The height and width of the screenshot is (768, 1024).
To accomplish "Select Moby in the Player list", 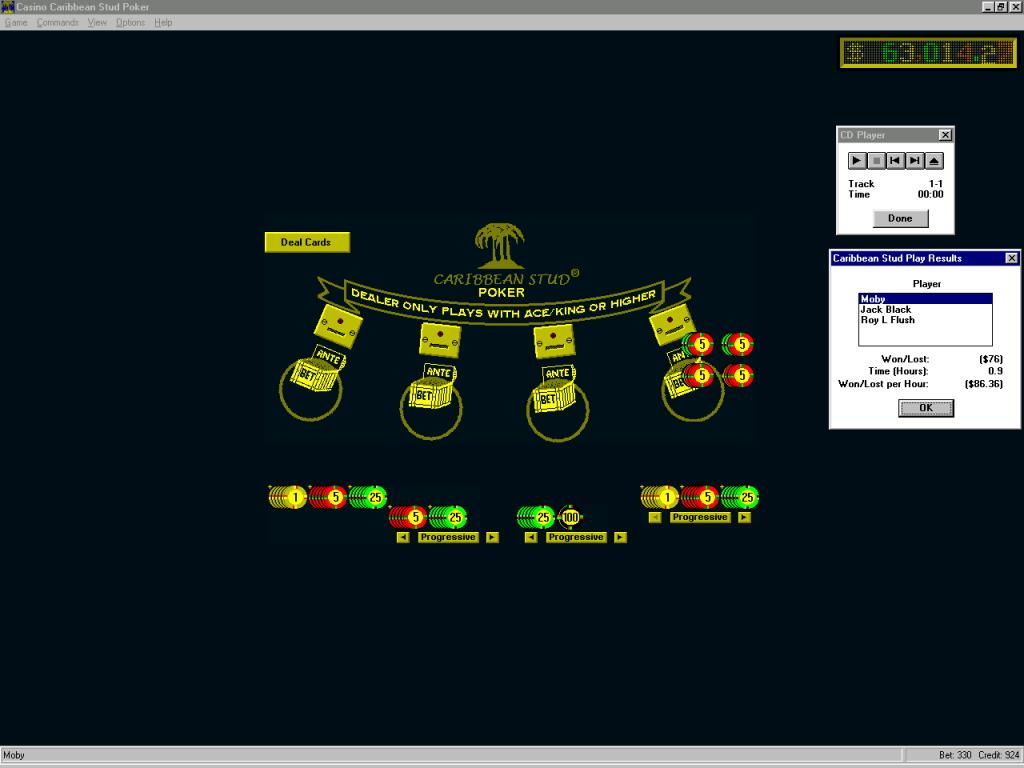I will pyautogui.click(x=925, y=299).
